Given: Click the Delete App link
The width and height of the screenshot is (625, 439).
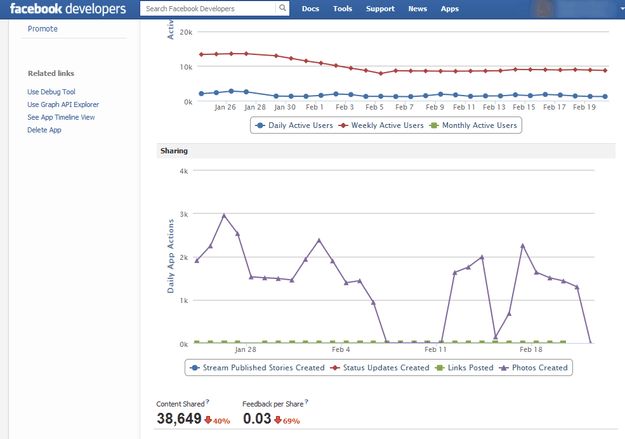Looking at the screenshot, I should (x=44, y=130).
